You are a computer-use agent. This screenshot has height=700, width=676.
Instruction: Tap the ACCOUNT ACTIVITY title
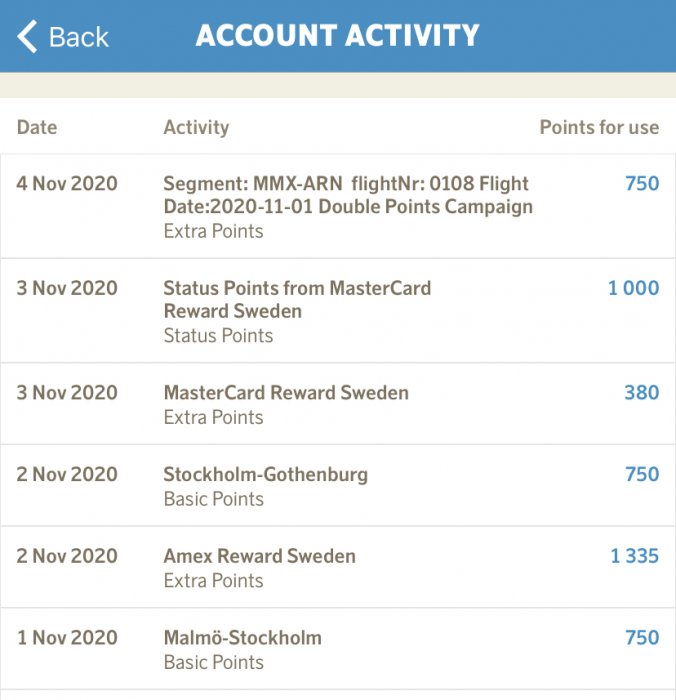pos(337,36)
